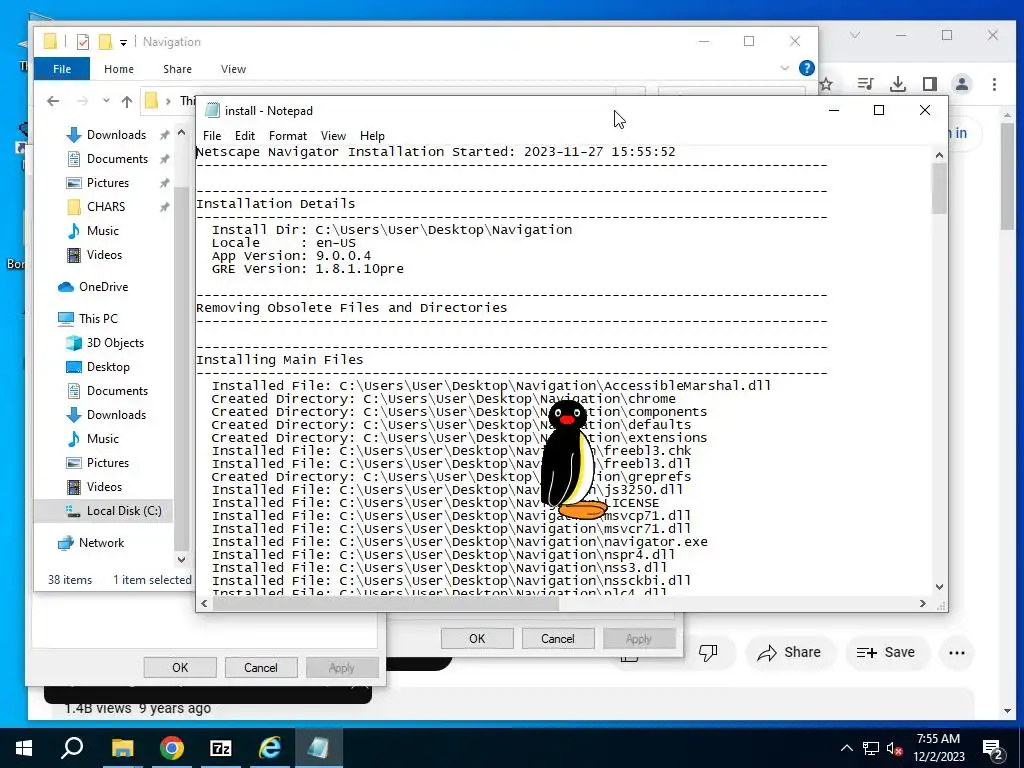Open taskbar search magnifier
Image resolution: width=1024 pixels, height=768 pixels.
pos(72,748)
